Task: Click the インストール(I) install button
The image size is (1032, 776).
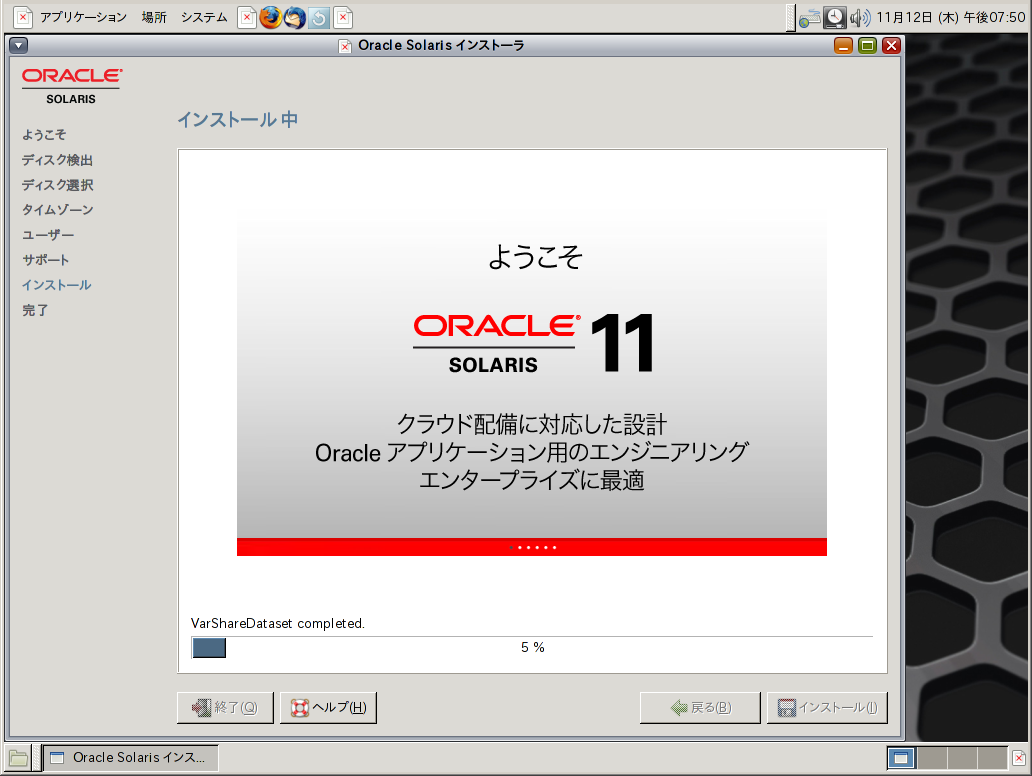Action: pos(827,708)
